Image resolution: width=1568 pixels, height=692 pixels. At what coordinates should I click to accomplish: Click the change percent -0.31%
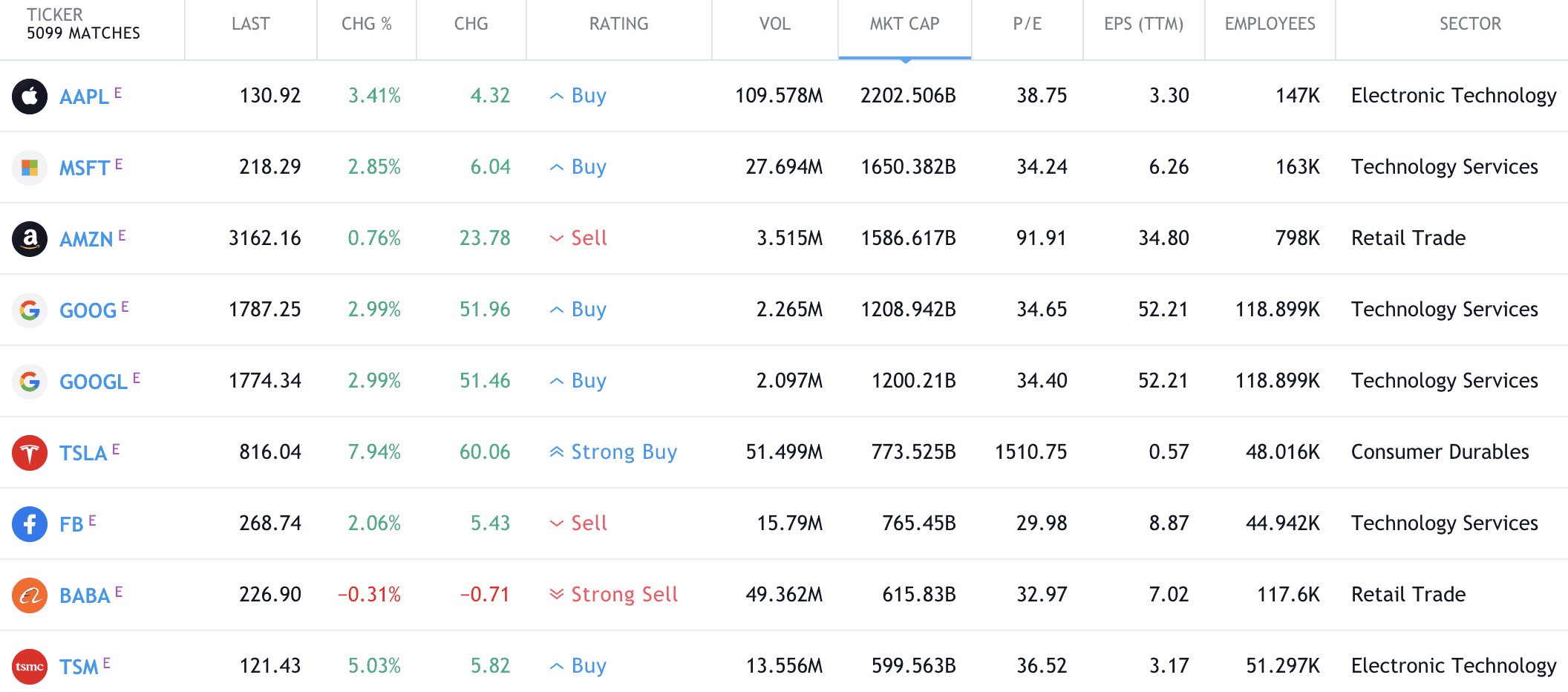click(x=369, y=595)
